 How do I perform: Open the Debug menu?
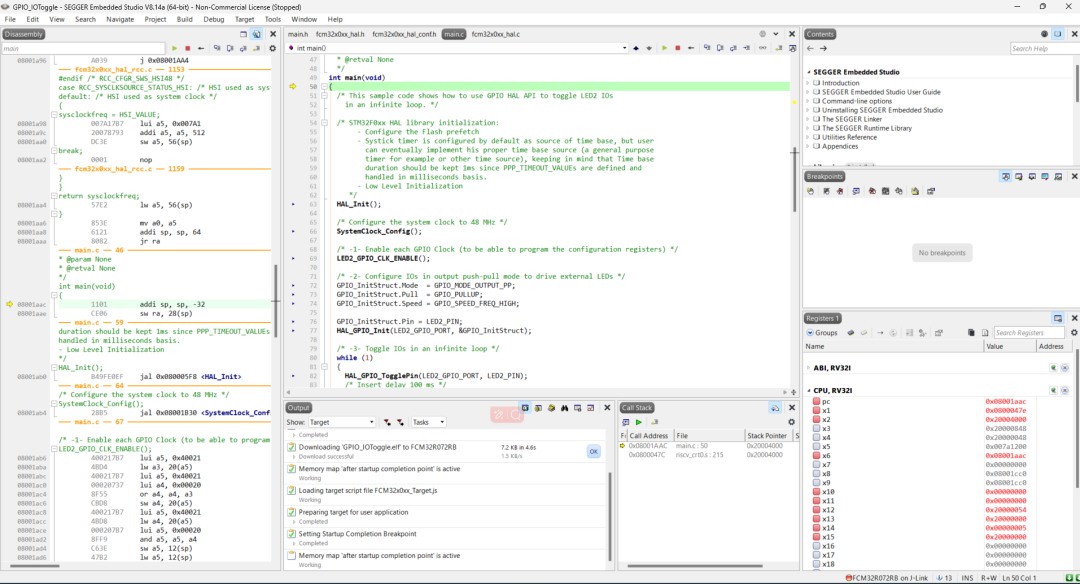pyautogui.click(x=213, y=19)
